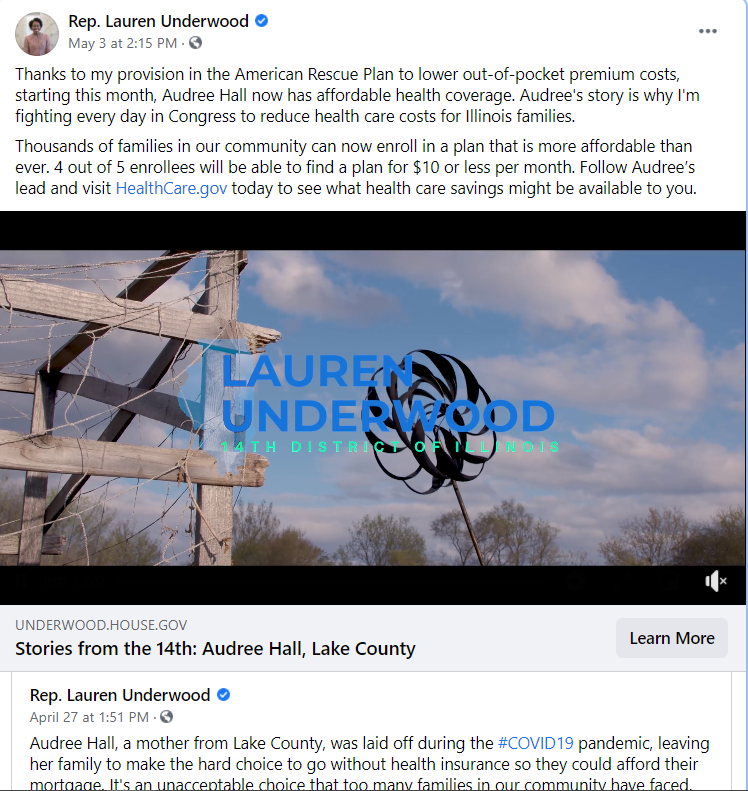Play the Lauren Underwood video
The width and height of the screenshot is (748, 791).
click(373, 408)
